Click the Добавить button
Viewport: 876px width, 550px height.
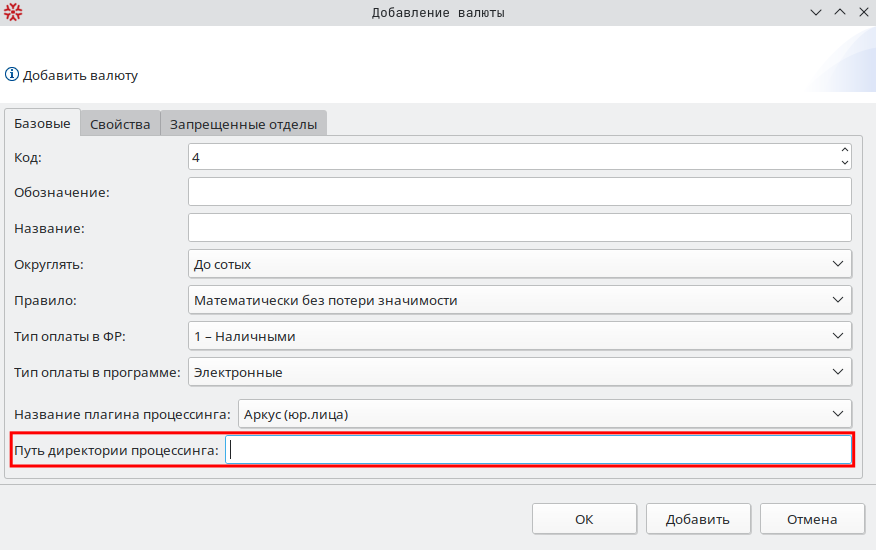[697, 519]
